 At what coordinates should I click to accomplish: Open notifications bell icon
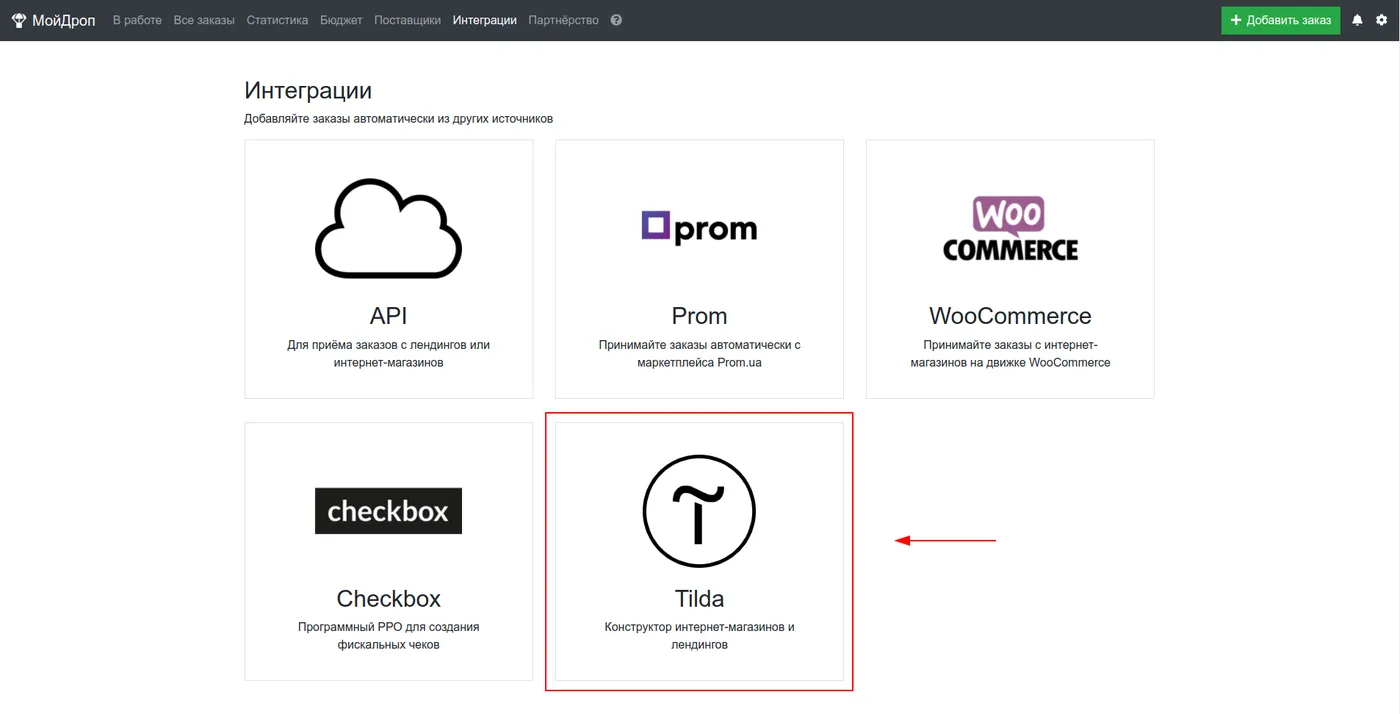coord(1357,20)
